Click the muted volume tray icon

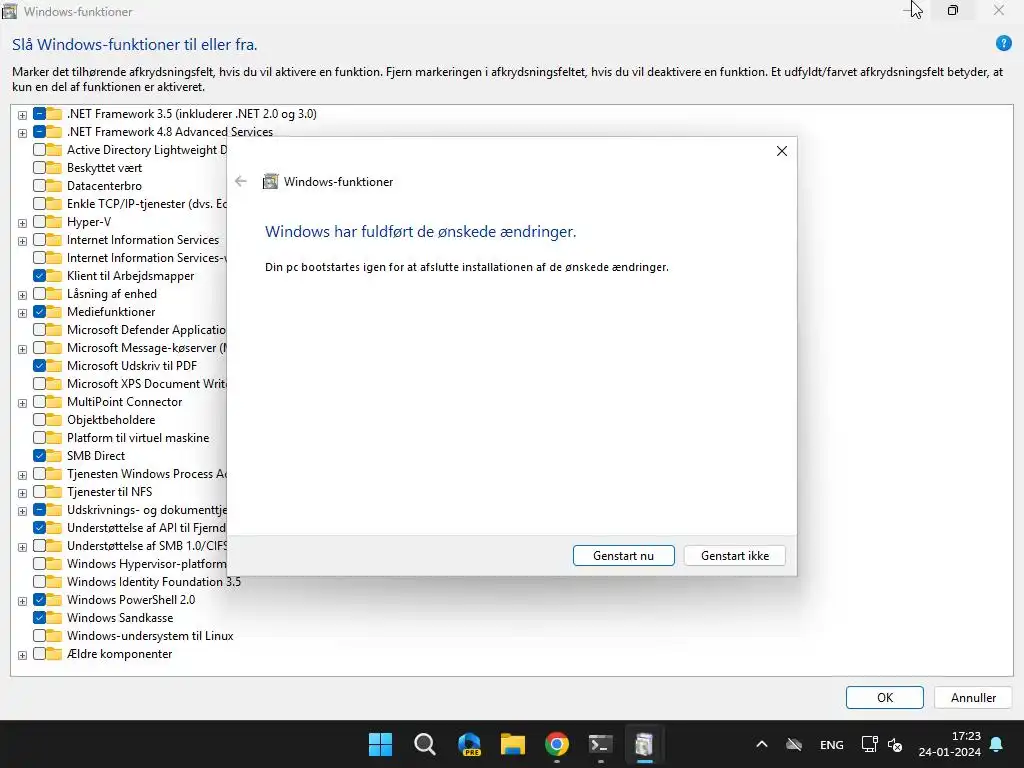(895, 744)
